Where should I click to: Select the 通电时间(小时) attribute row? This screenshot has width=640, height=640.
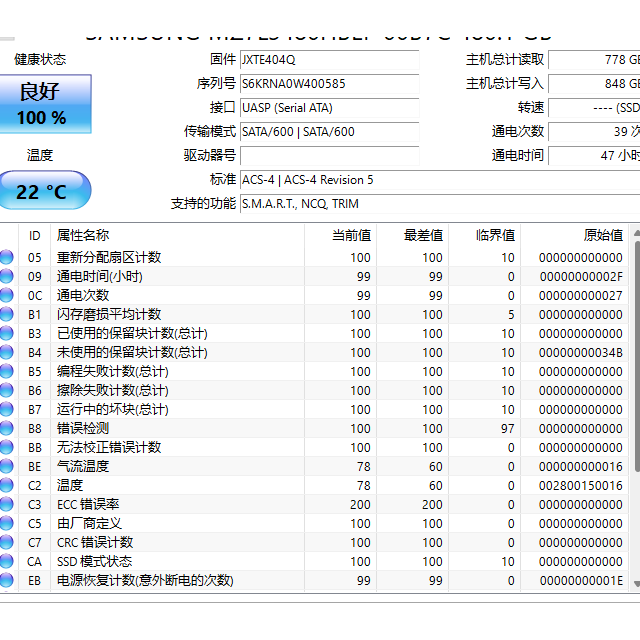tap(314, 276)
